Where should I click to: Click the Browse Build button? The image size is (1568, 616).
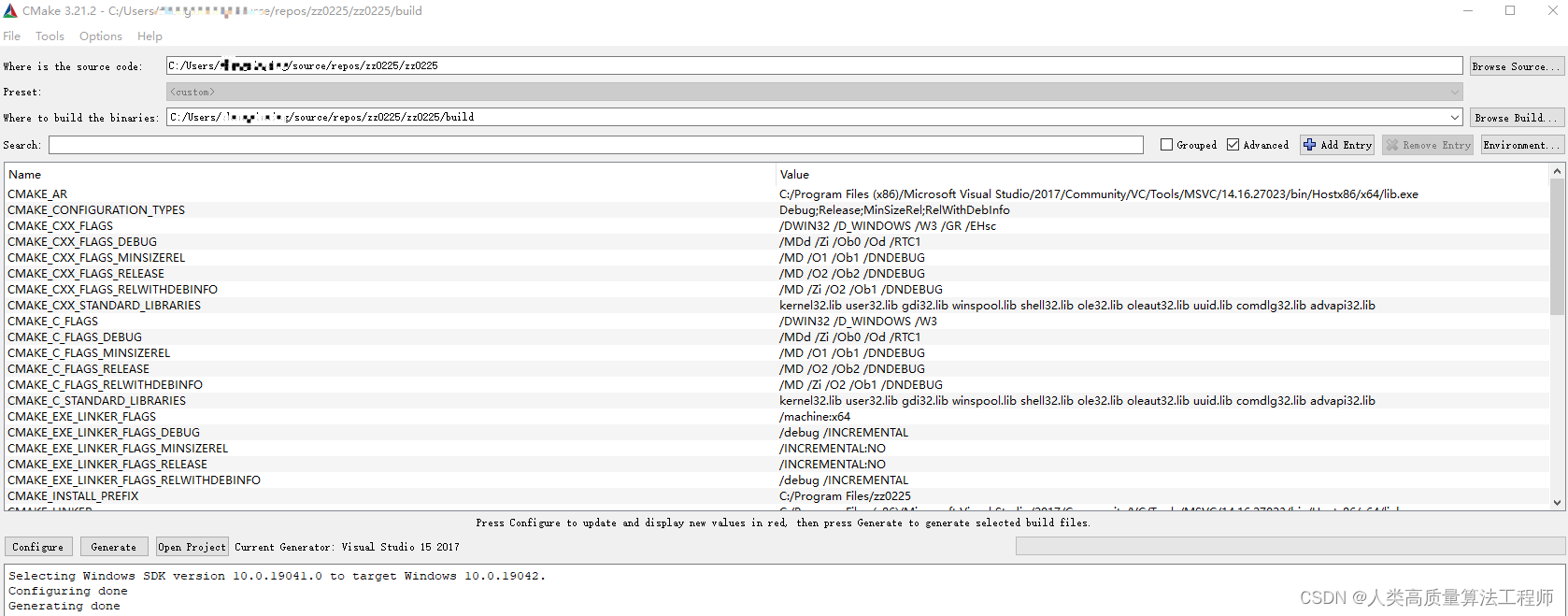(1517, 118)
